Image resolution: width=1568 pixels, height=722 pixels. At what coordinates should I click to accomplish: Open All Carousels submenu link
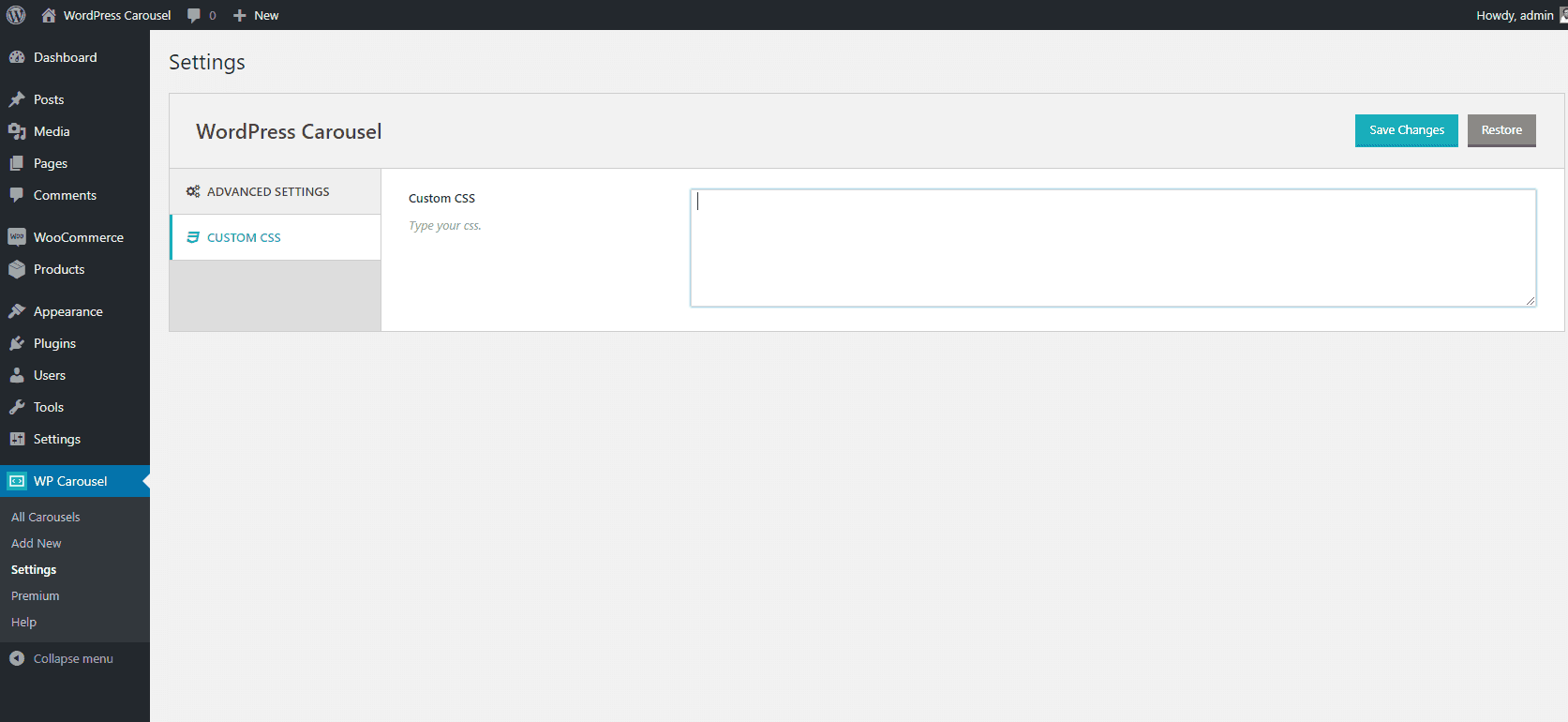click(45, 517)
